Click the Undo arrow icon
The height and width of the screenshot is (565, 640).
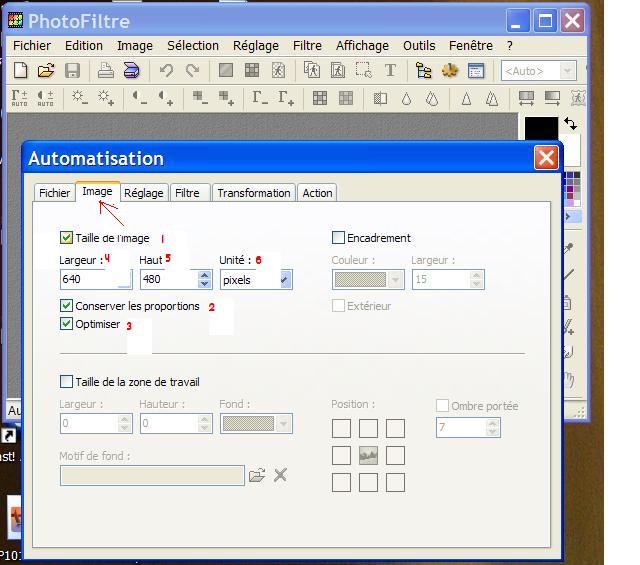pyautogui.click(x=166, y=70)
